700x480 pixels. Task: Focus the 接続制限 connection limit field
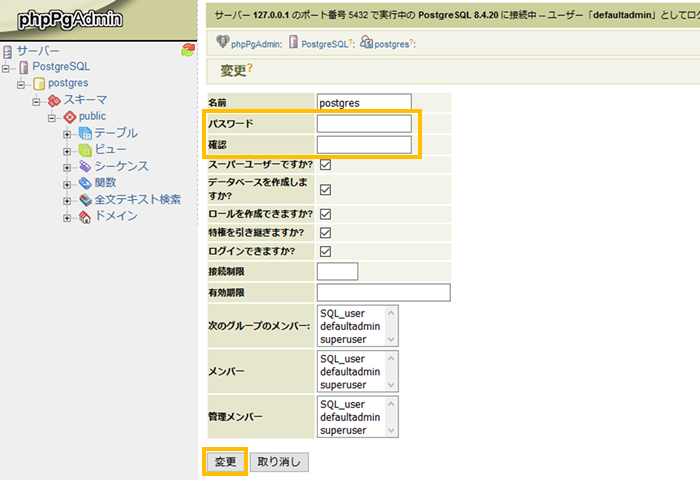338,271
